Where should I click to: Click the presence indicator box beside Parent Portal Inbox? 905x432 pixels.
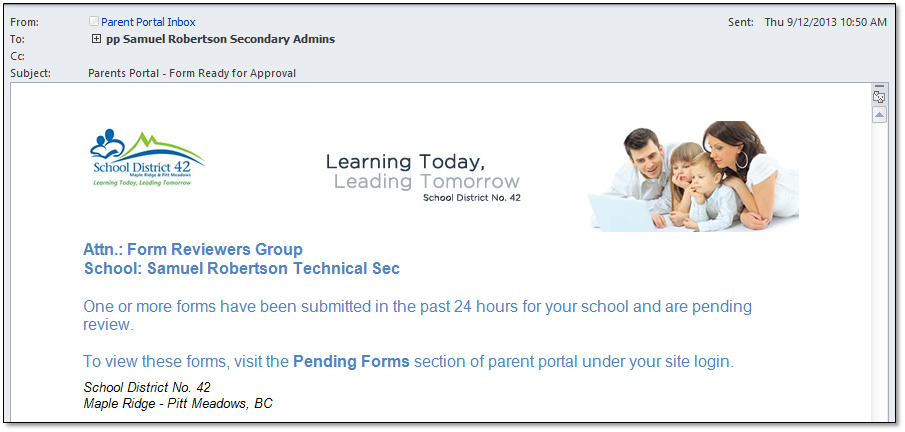point(94,22)
